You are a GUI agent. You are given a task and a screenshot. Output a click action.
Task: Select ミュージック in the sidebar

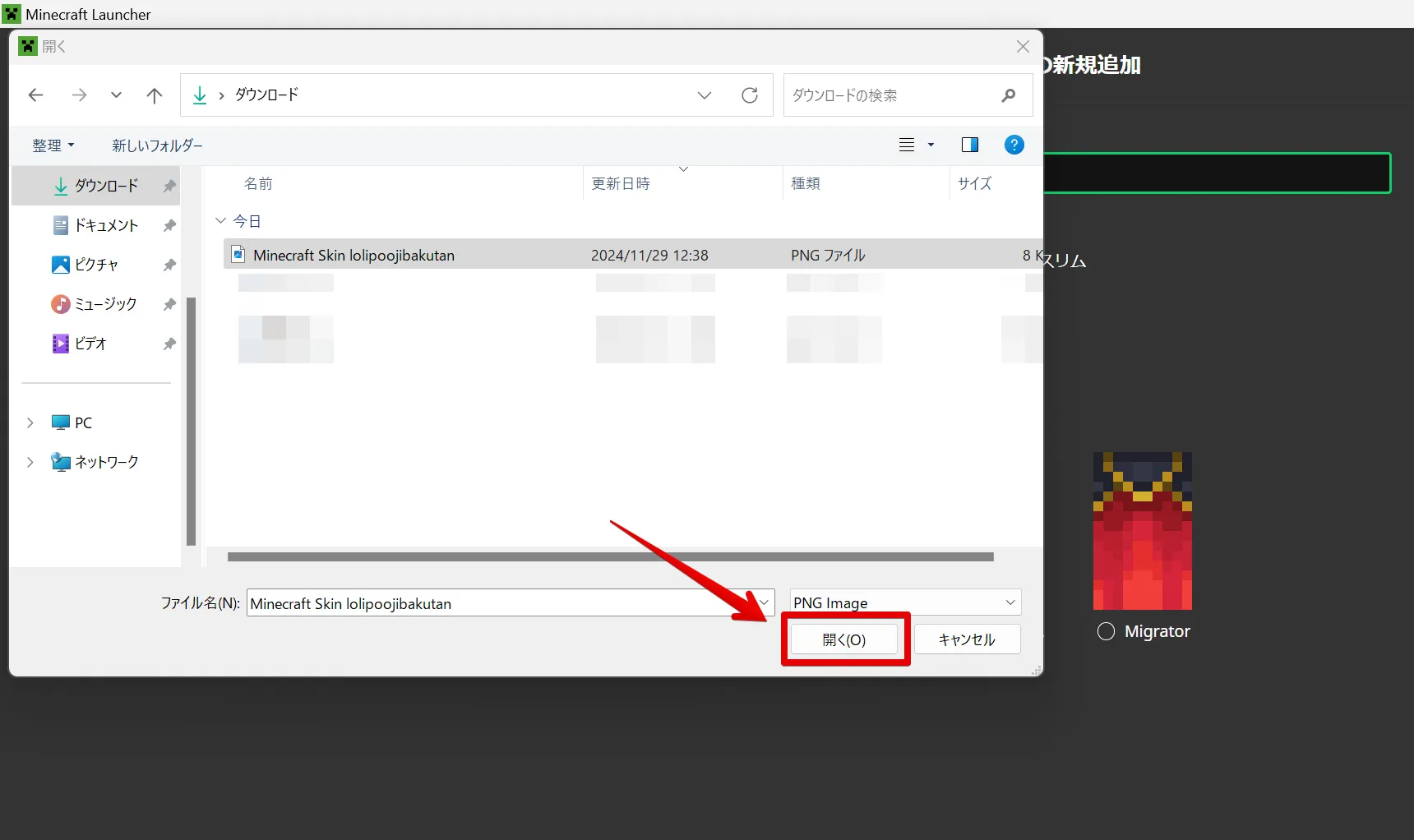point(95,304)
